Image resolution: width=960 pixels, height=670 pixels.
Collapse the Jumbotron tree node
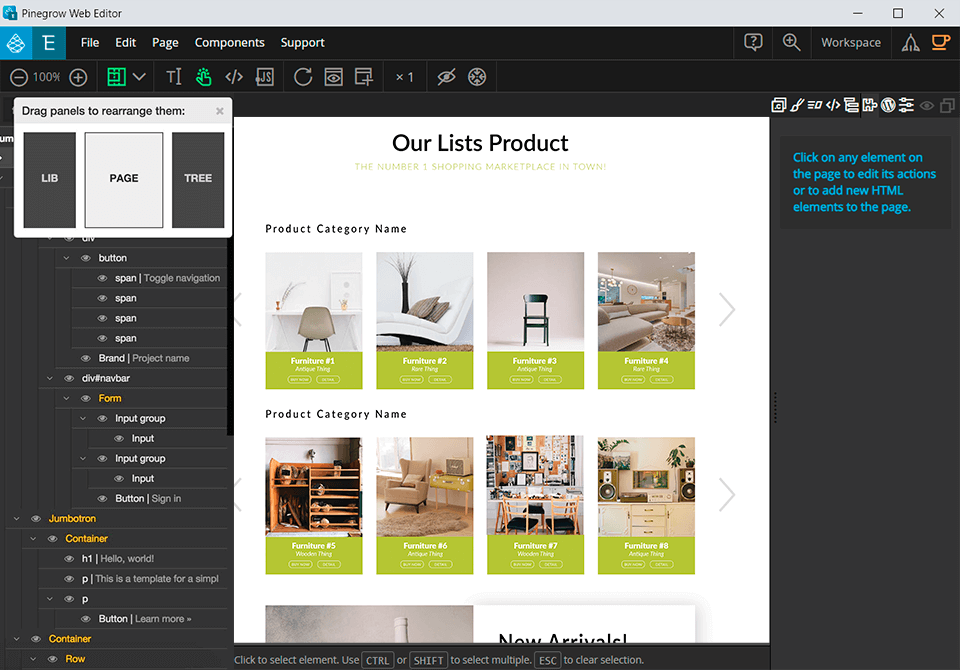pos(16,518)
